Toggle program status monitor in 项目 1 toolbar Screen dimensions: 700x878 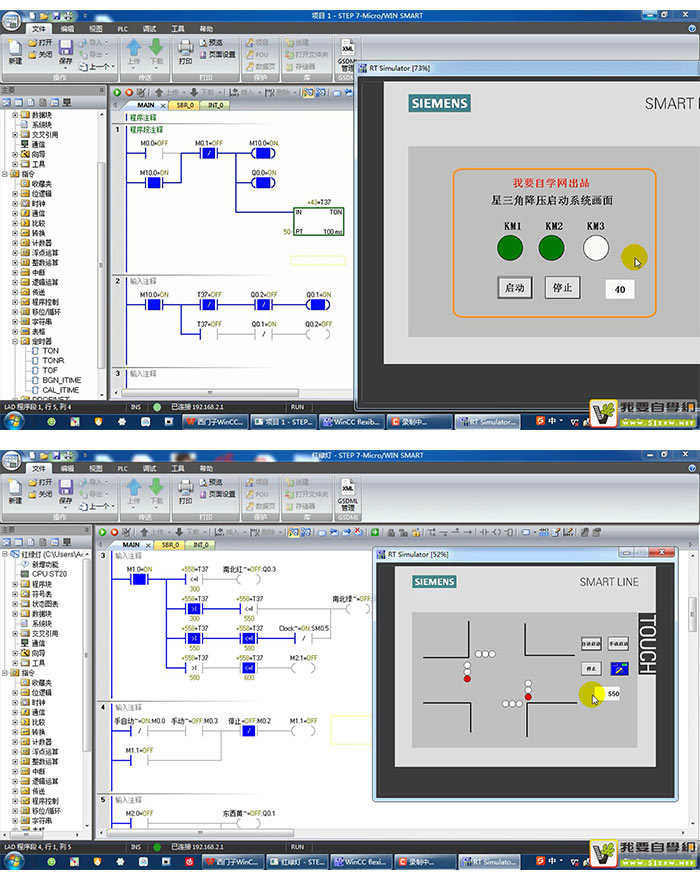308,92
